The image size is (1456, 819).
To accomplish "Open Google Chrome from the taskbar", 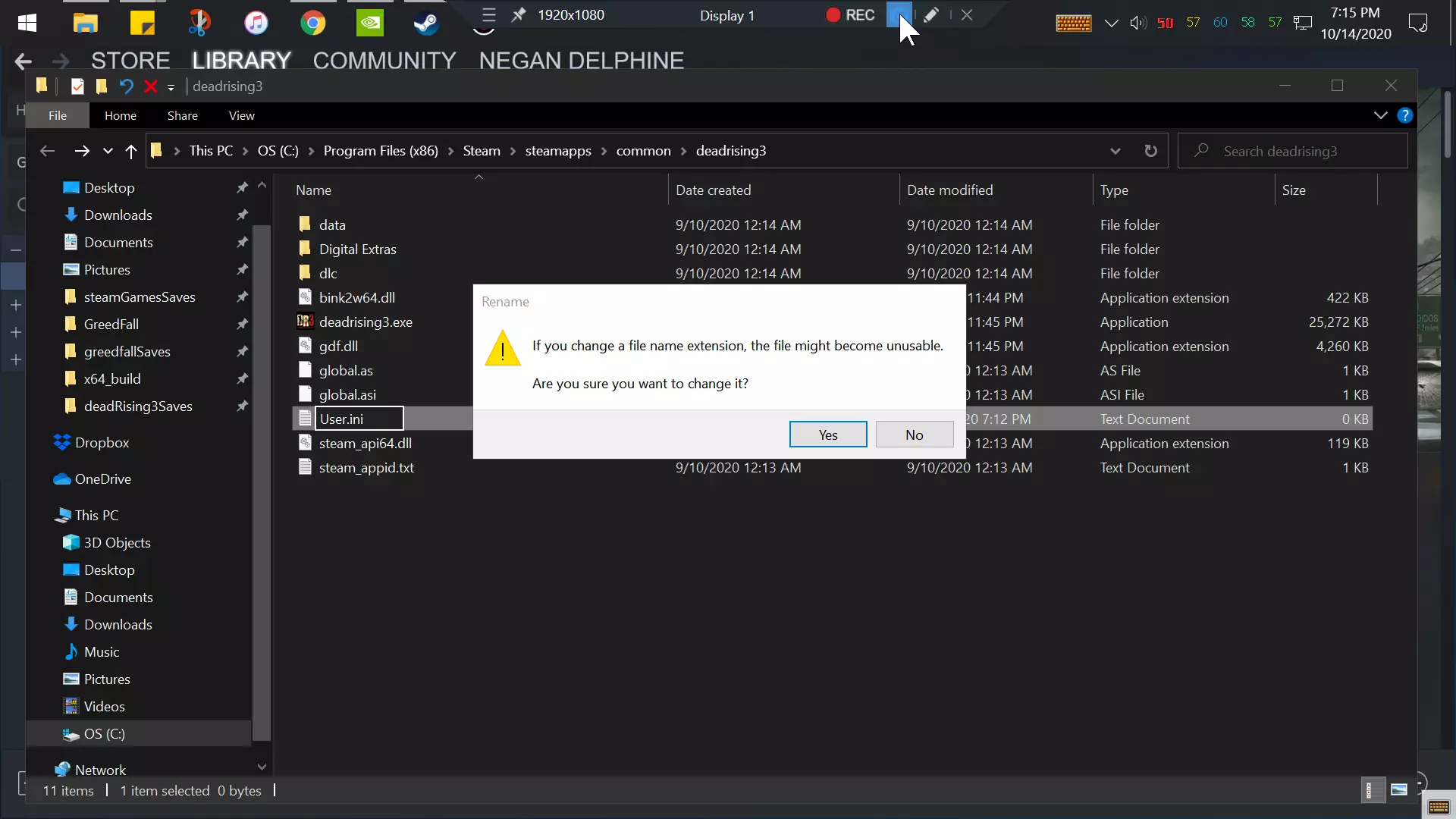I will point(312,23).
